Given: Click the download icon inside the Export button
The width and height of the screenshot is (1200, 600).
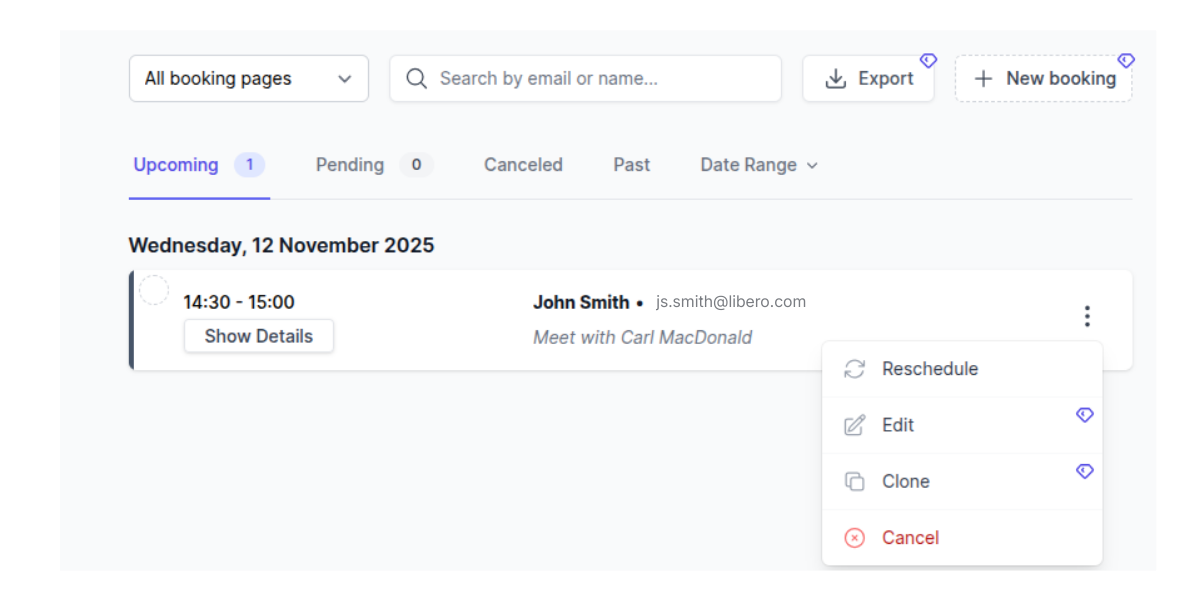Looking at the screenshot, I should pyautogui.click(x=836, y=78).
